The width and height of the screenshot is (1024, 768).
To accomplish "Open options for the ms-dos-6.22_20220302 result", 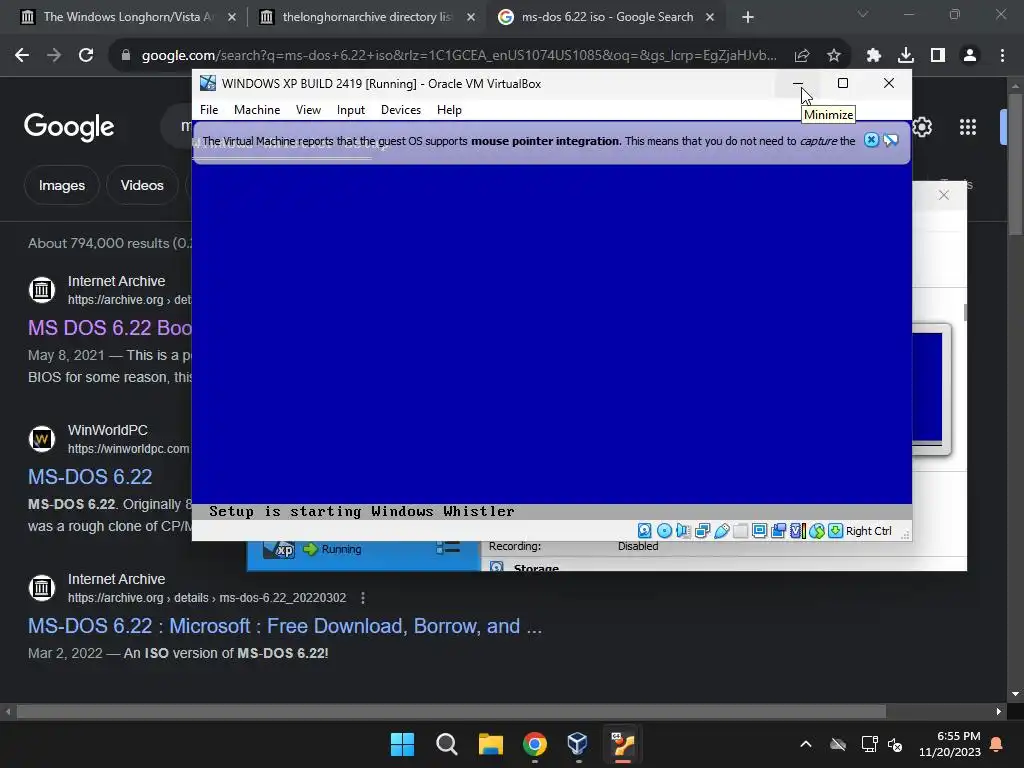I will coord(363,598).
